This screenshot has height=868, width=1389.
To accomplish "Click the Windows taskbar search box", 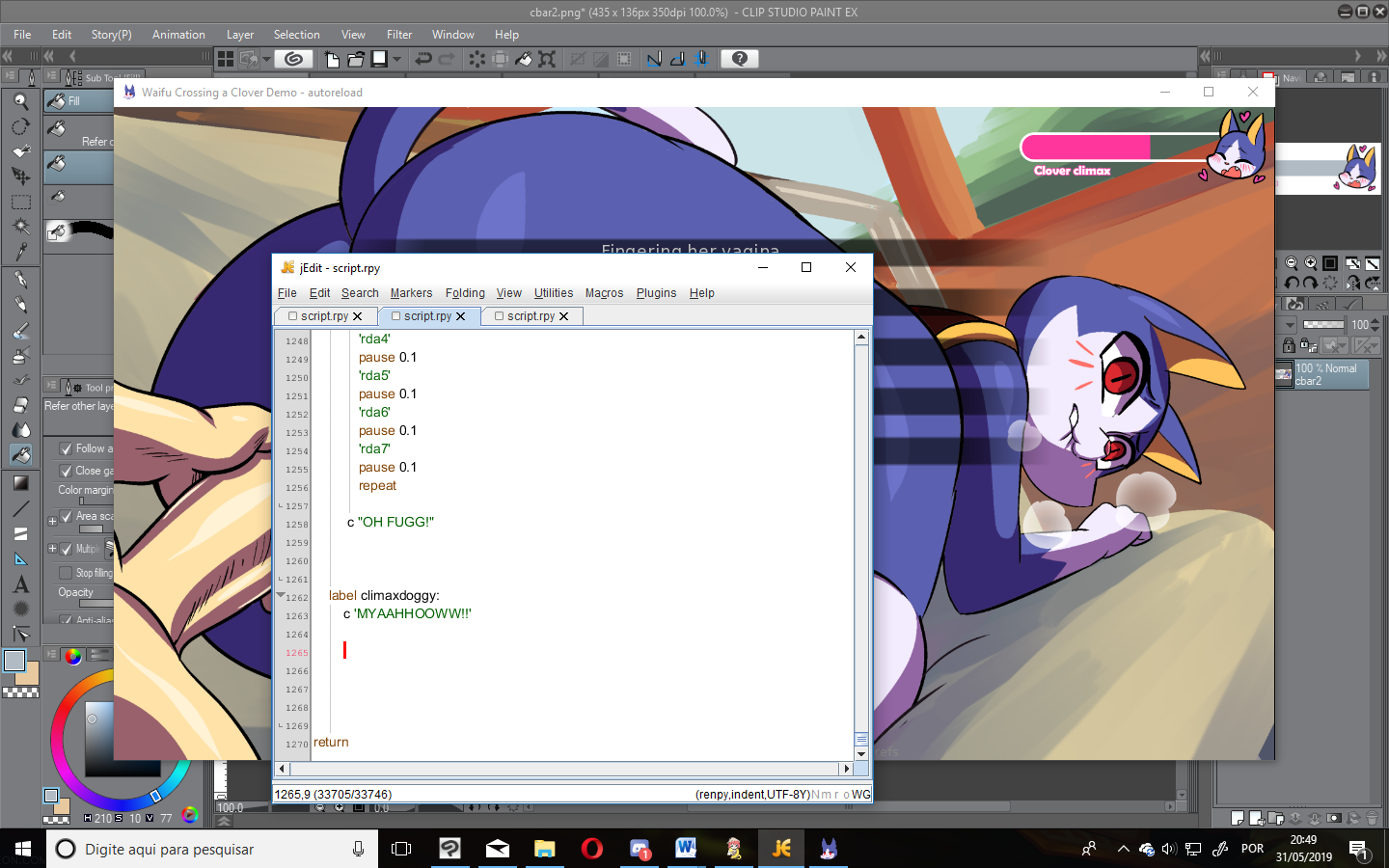I will (212, 849).
